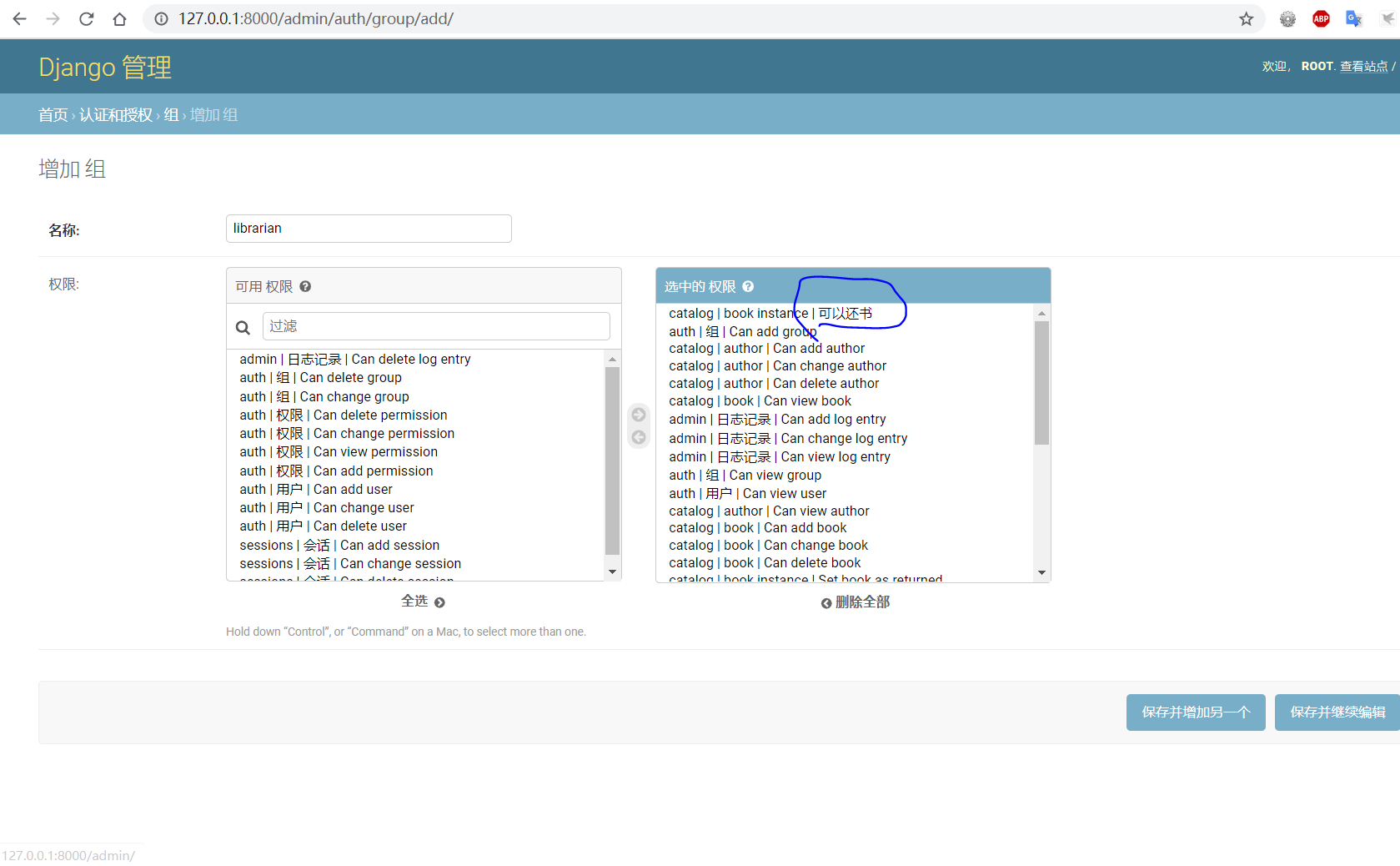Select chosen 'admin | 日志记录 | Can change log entry'
Viewport: 1400px width, 866px height.
click(x=845, y=438)
